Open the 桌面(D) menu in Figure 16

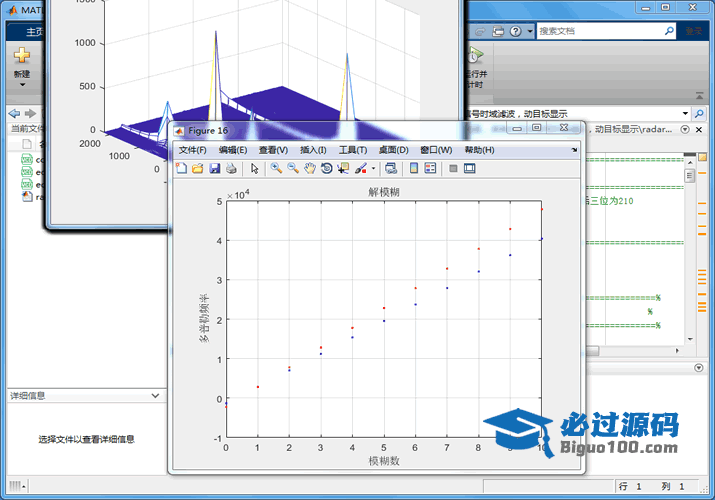pyautogui.click(x=393, y=150)
